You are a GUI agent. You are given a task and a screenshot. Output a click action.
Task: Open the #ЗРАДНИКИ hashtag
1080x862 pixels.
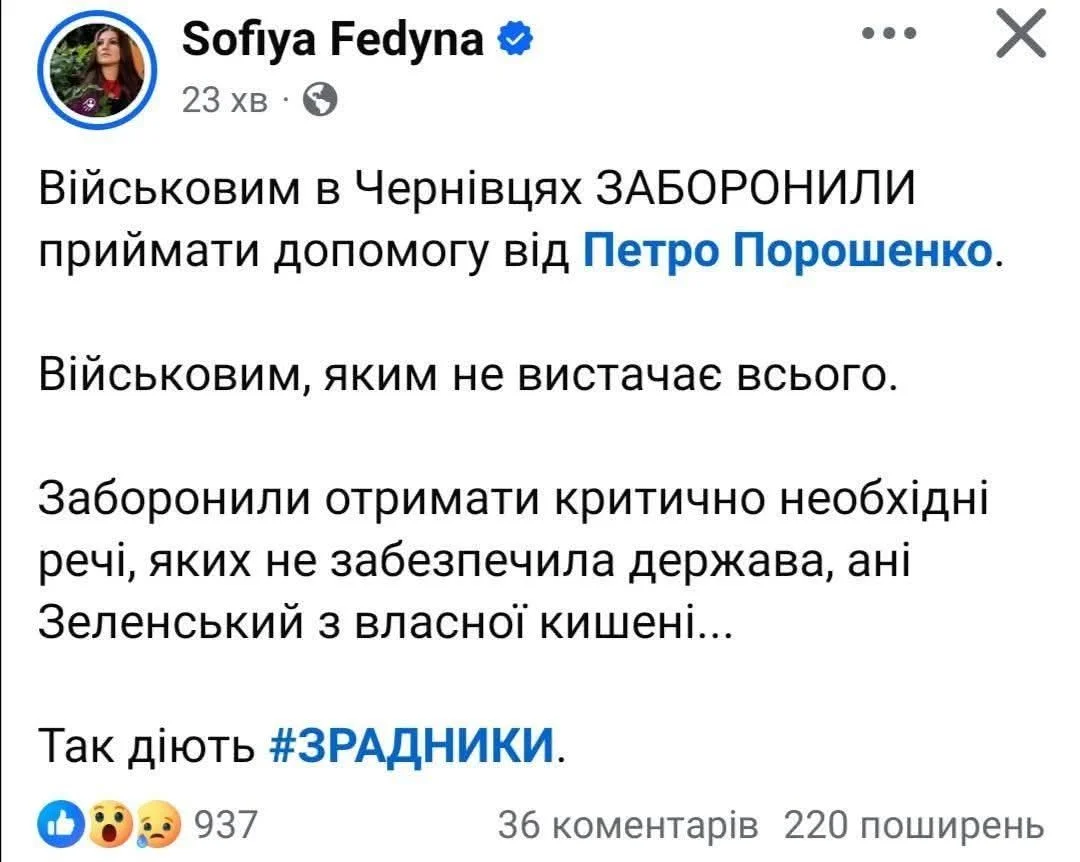tap(411, 745)
